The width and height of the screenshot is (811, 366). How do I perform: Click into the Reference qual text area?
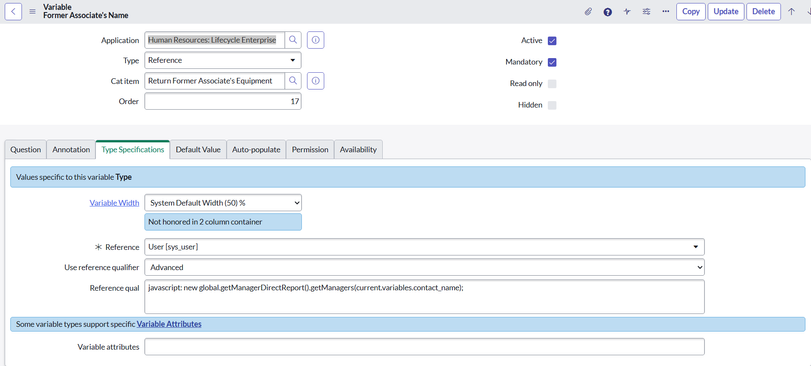coord(424,297)
